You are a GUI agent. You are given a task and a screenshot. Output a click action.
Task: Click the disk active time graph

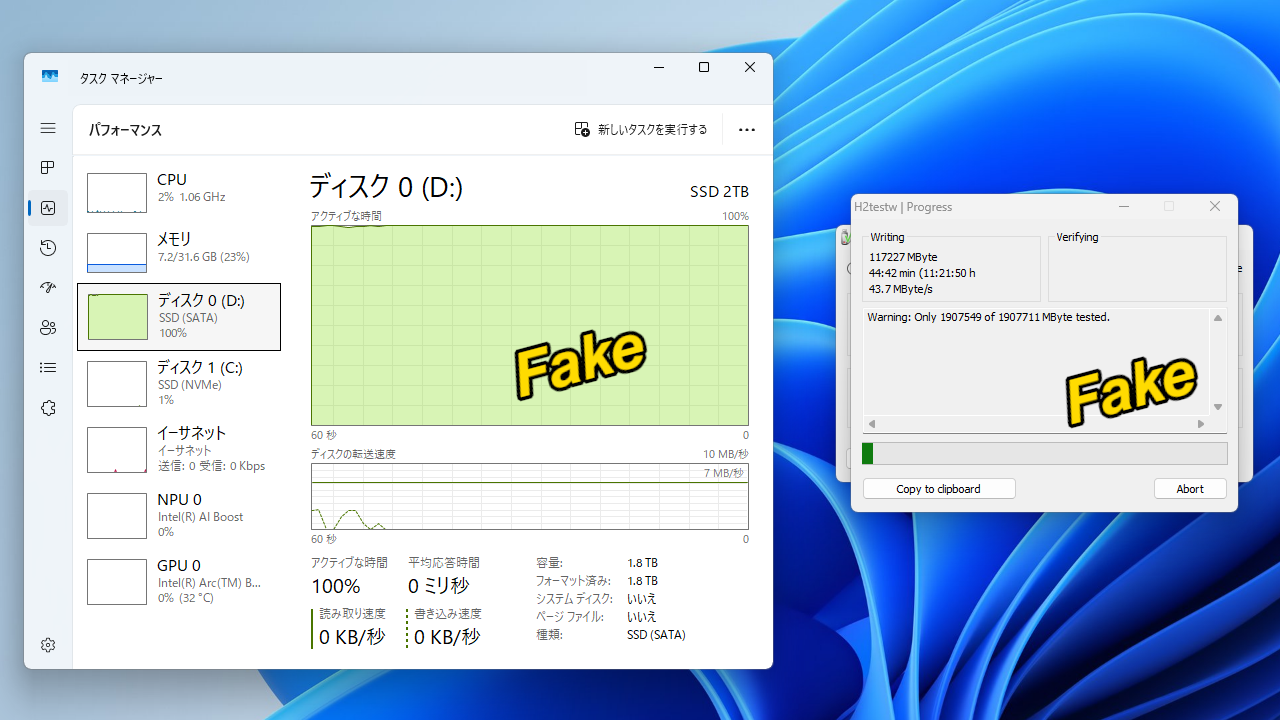coord(529,325)
